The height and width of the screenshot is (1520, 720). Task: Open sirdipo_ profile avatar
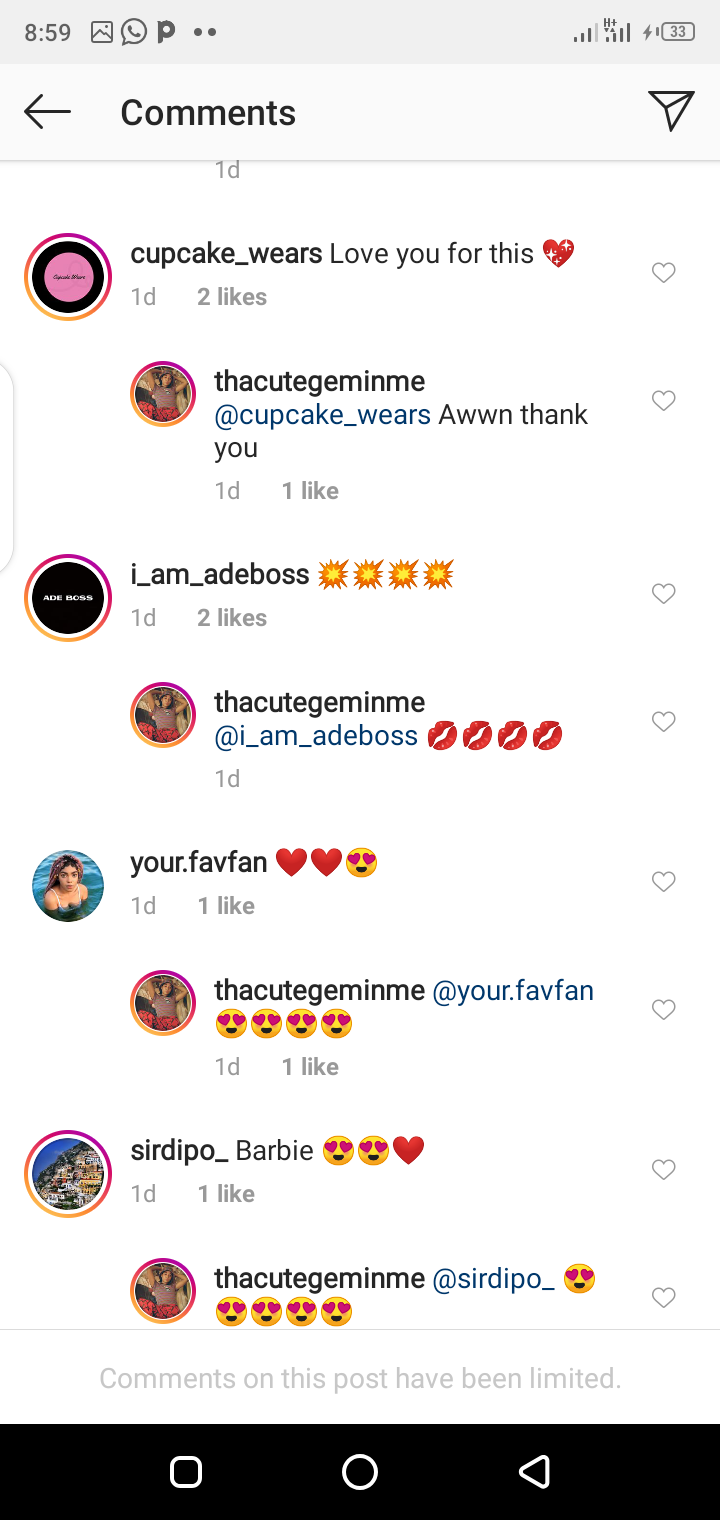click(x=68, y=1174)
